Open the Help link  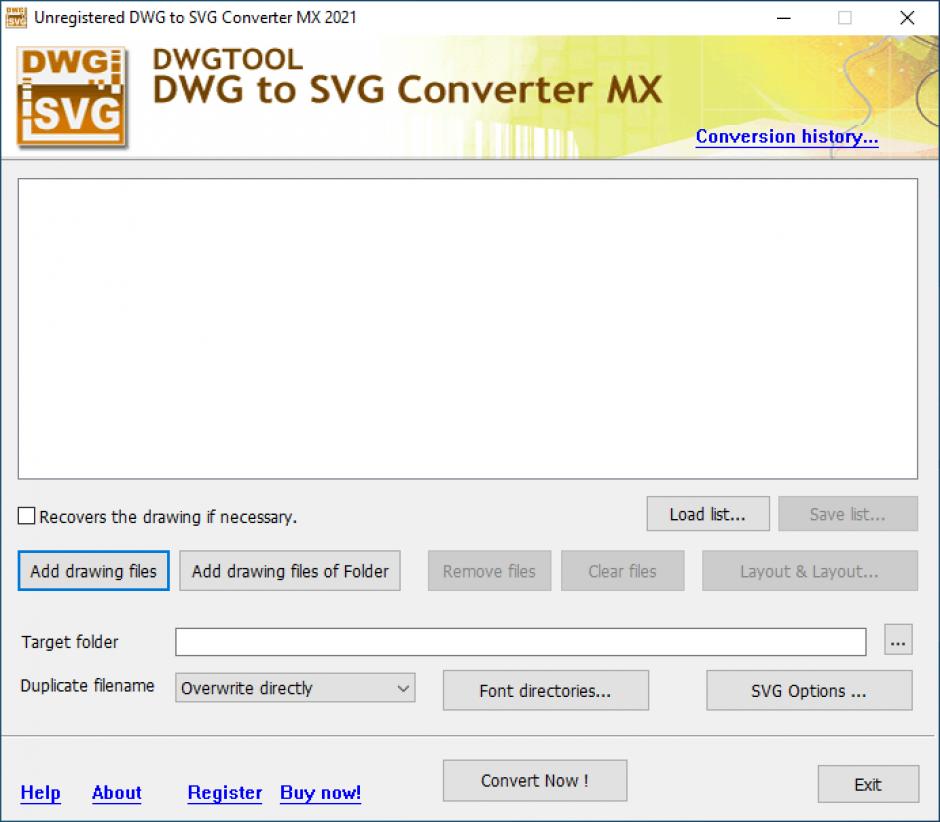40,793
